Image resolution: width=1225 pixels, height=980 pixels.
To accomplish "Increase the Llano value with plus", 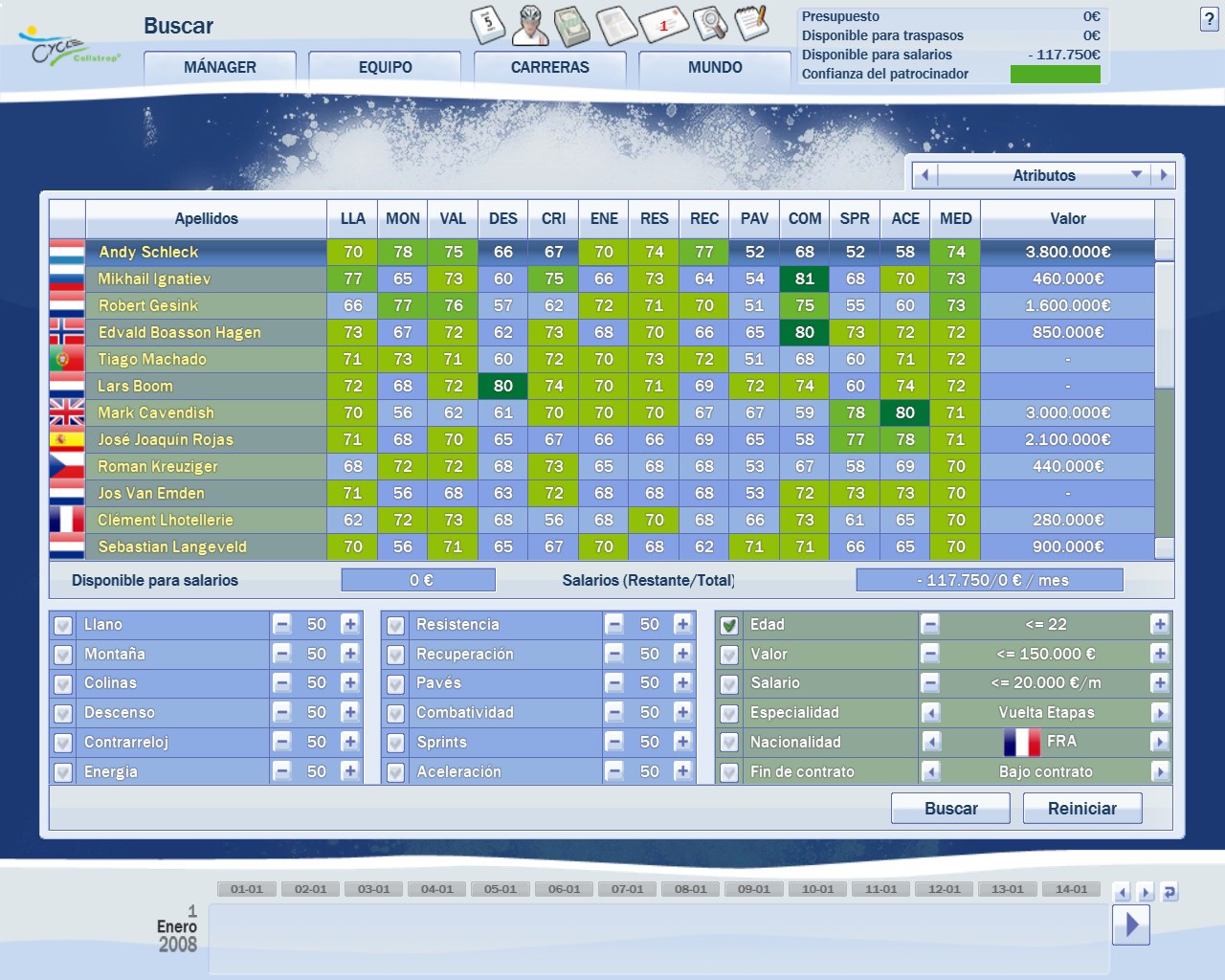I will (x=350, y=625).
